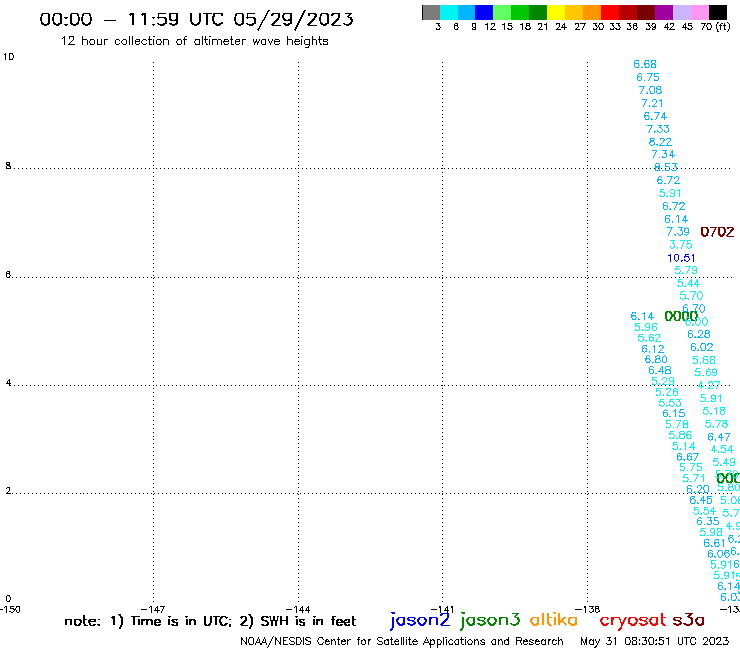Click the wave height value 5.49

[724, 462]
